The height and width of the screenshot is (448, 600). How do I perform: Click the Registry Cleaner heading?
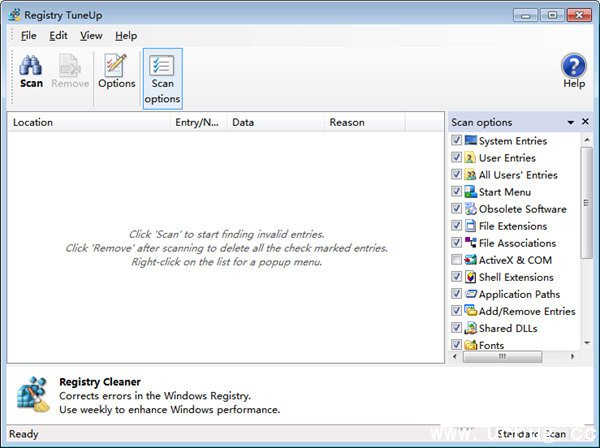tap(100, 382)
